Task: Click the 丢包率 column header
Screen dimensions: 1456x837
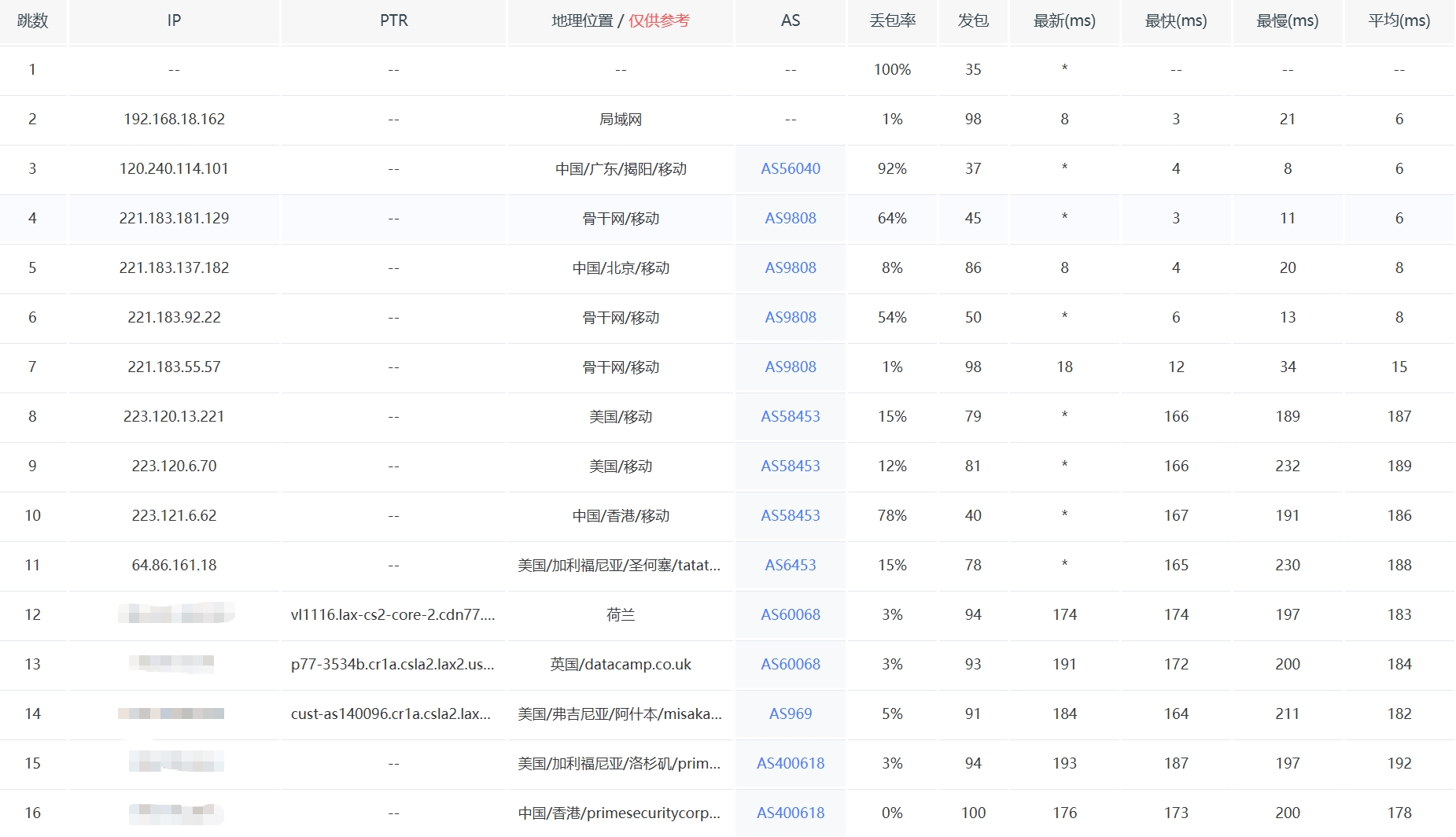Action: [x=892, y=20]
